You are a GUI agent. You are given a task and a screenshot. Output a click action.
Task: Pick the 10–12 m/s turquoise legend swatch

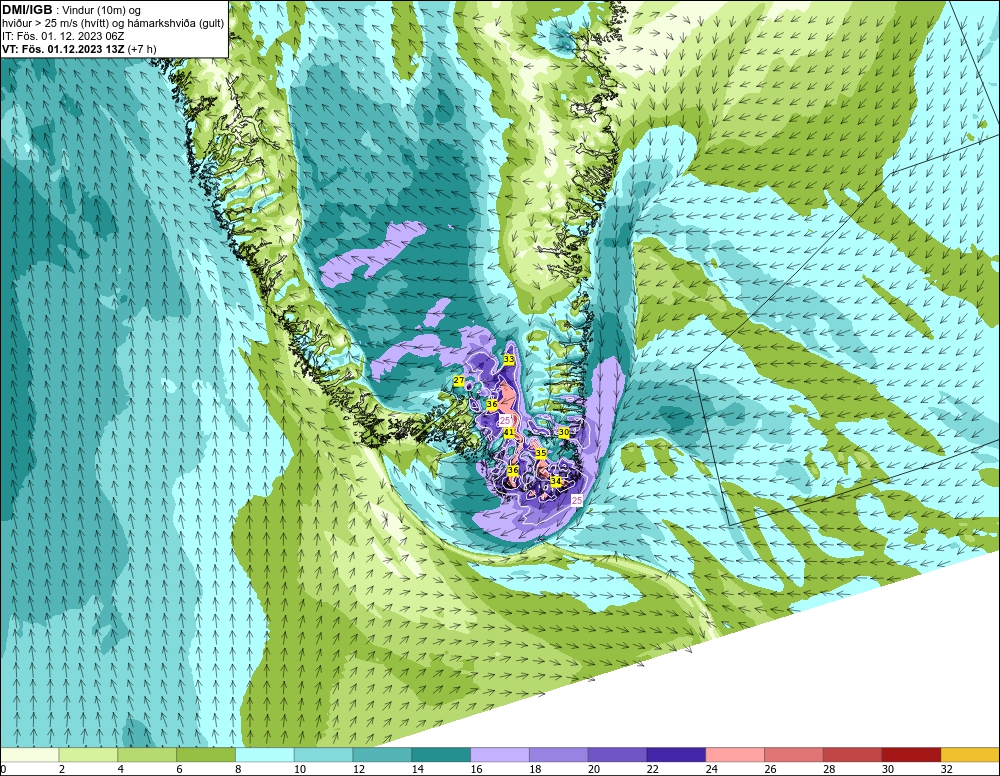point(323,755)
